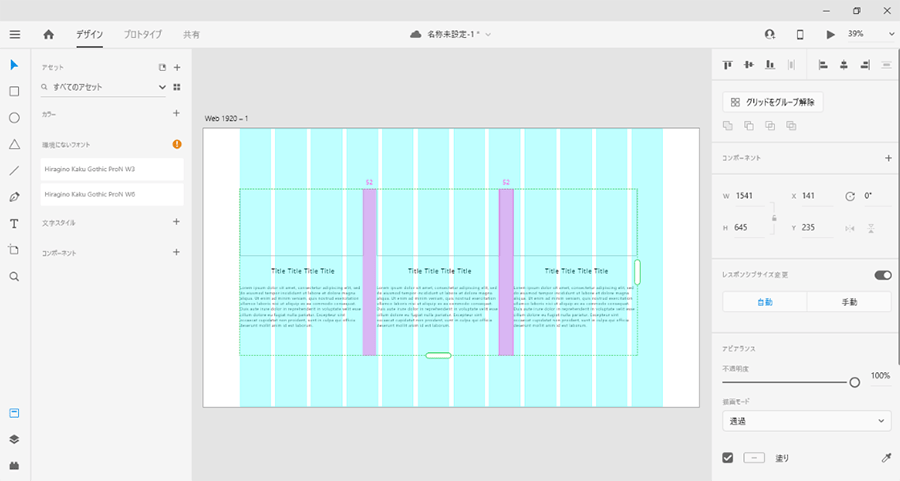Pick the Artboard tool
This screenshot has height=481, width=900.
(14, 250)
